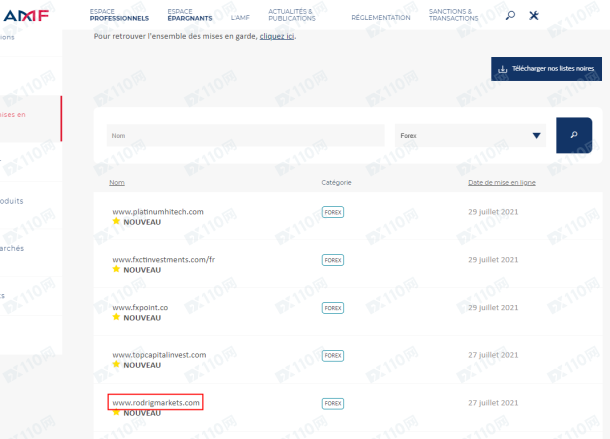Open the www.rodrigmarkets.com entry
The image size is (610, 439).
[156, 402]
